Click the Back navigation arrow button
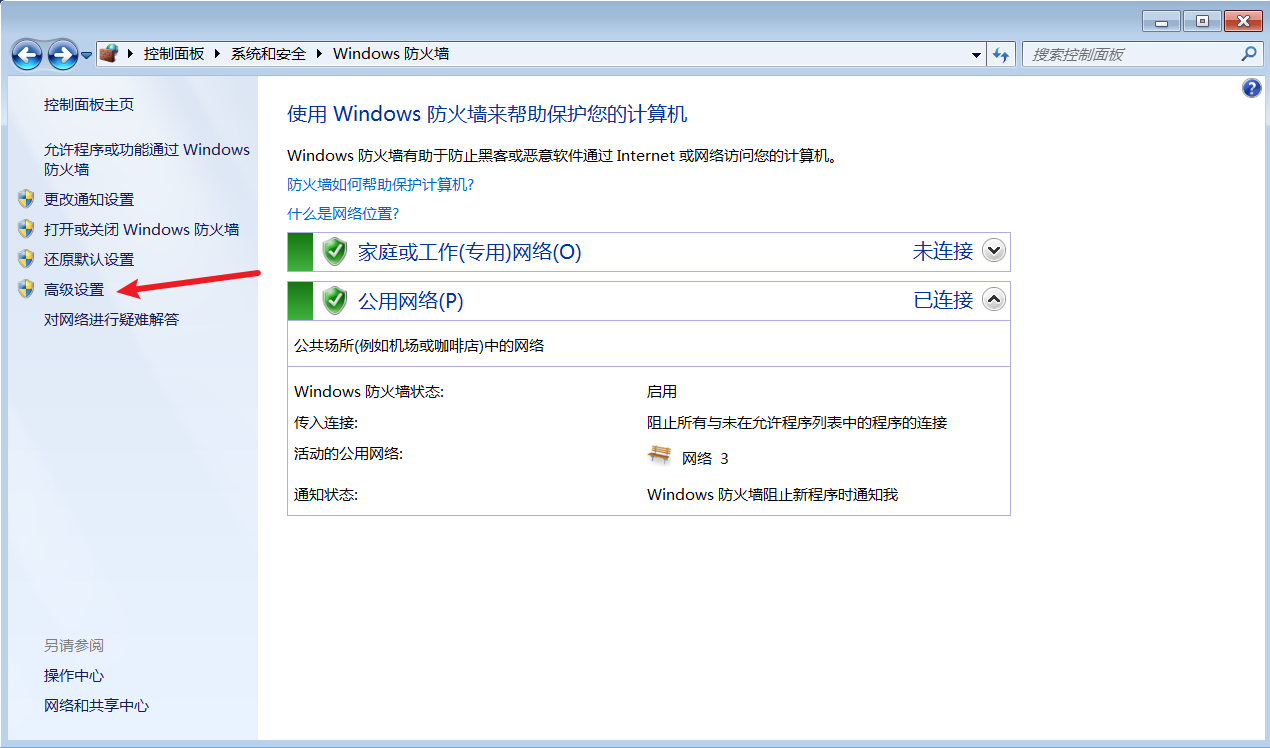This screenshot has height=748, width=1270. (27, 54)
